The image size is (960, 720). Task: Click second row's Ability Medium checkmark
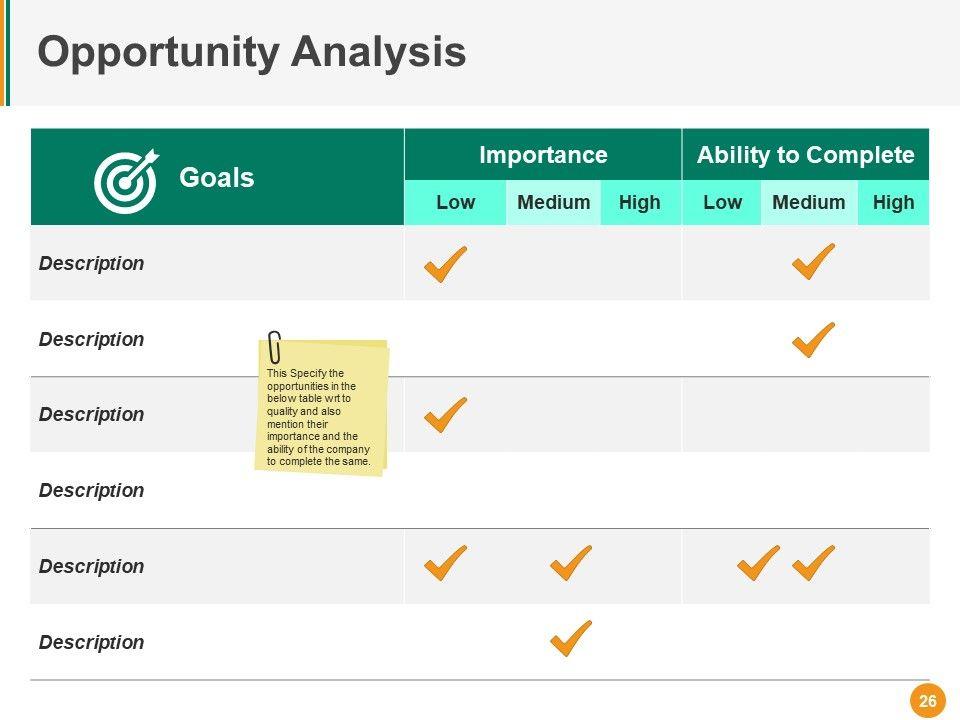point(813,340)
